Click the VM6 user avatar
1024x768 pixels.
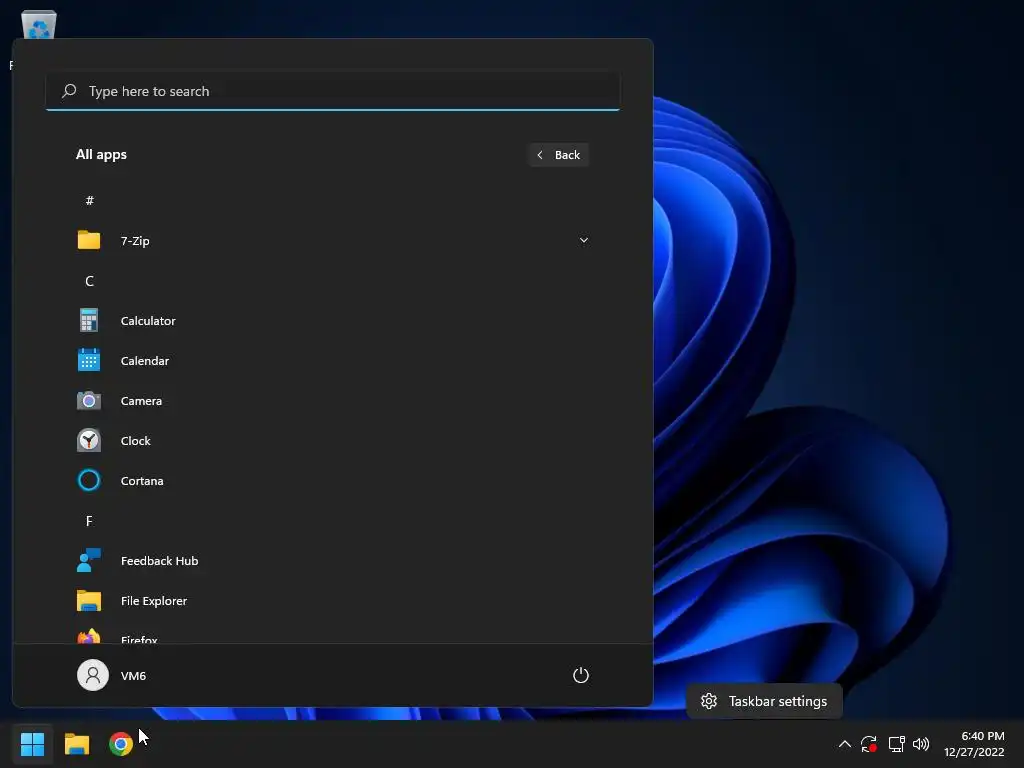point(93,675)
